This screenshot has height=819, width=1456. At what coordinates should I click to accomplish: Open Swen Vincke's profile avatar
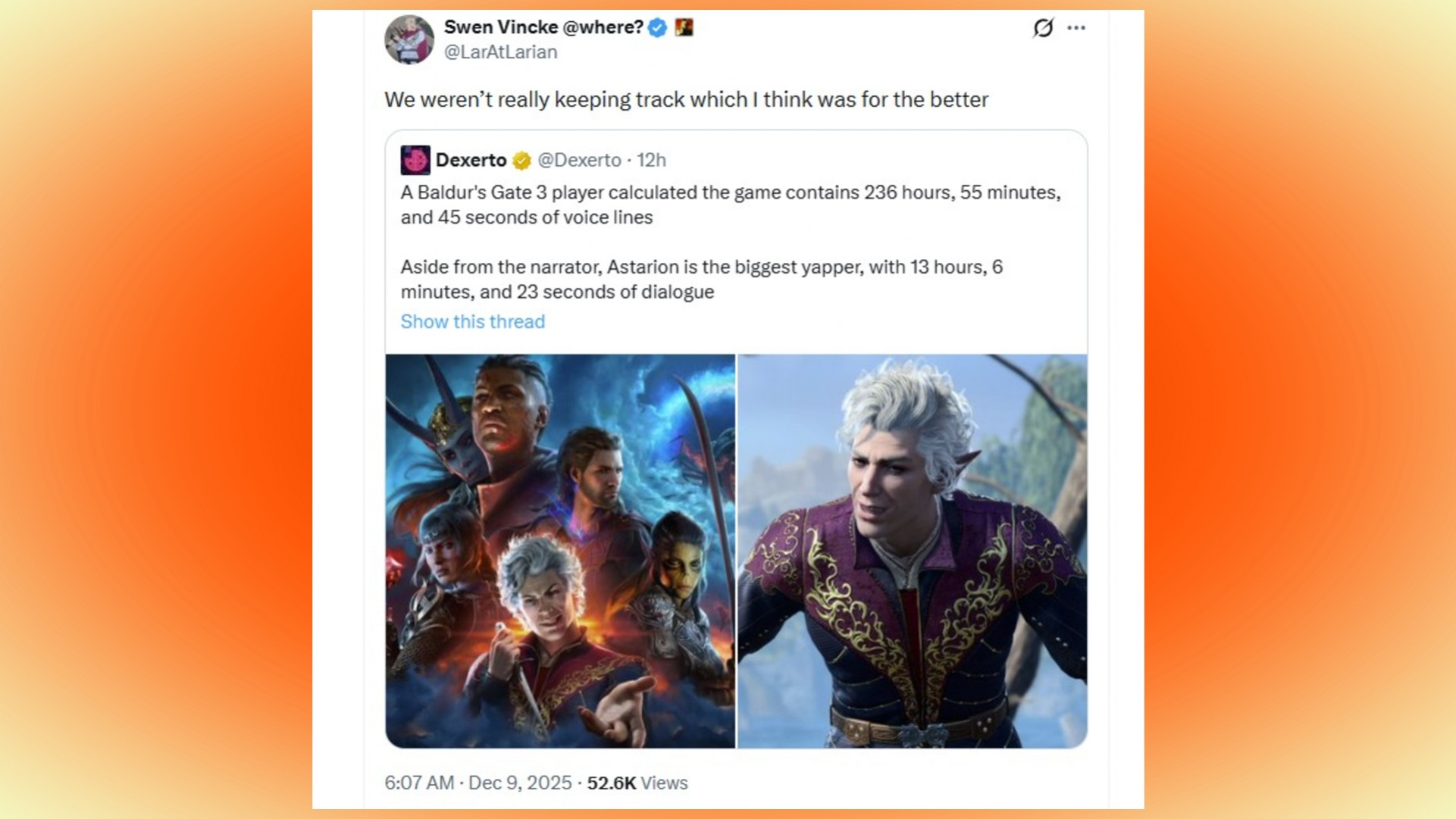[409, 39]
